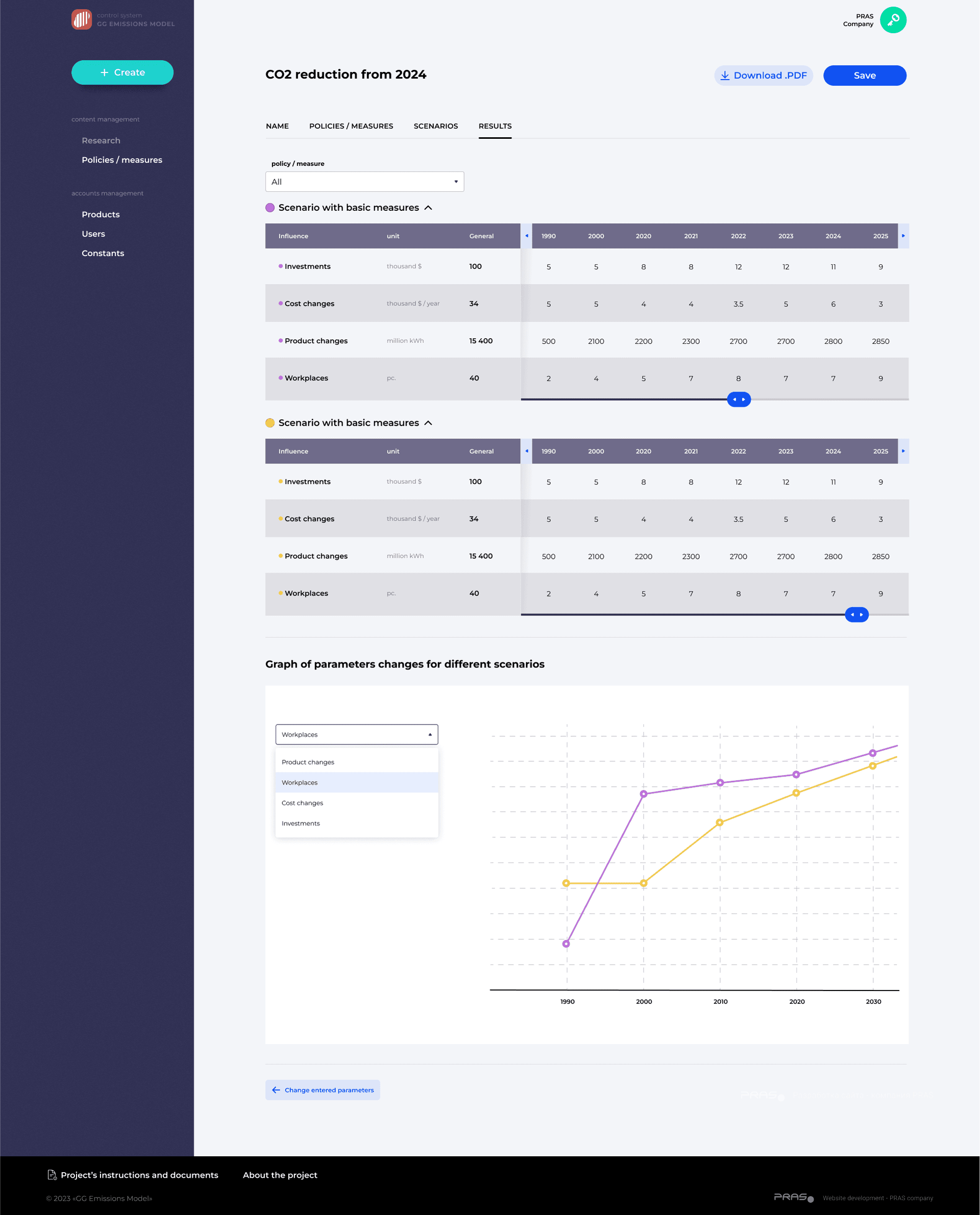Click the Influence header in first table
The height and width of the screenshot is (1215, 980).
(293, 236)
